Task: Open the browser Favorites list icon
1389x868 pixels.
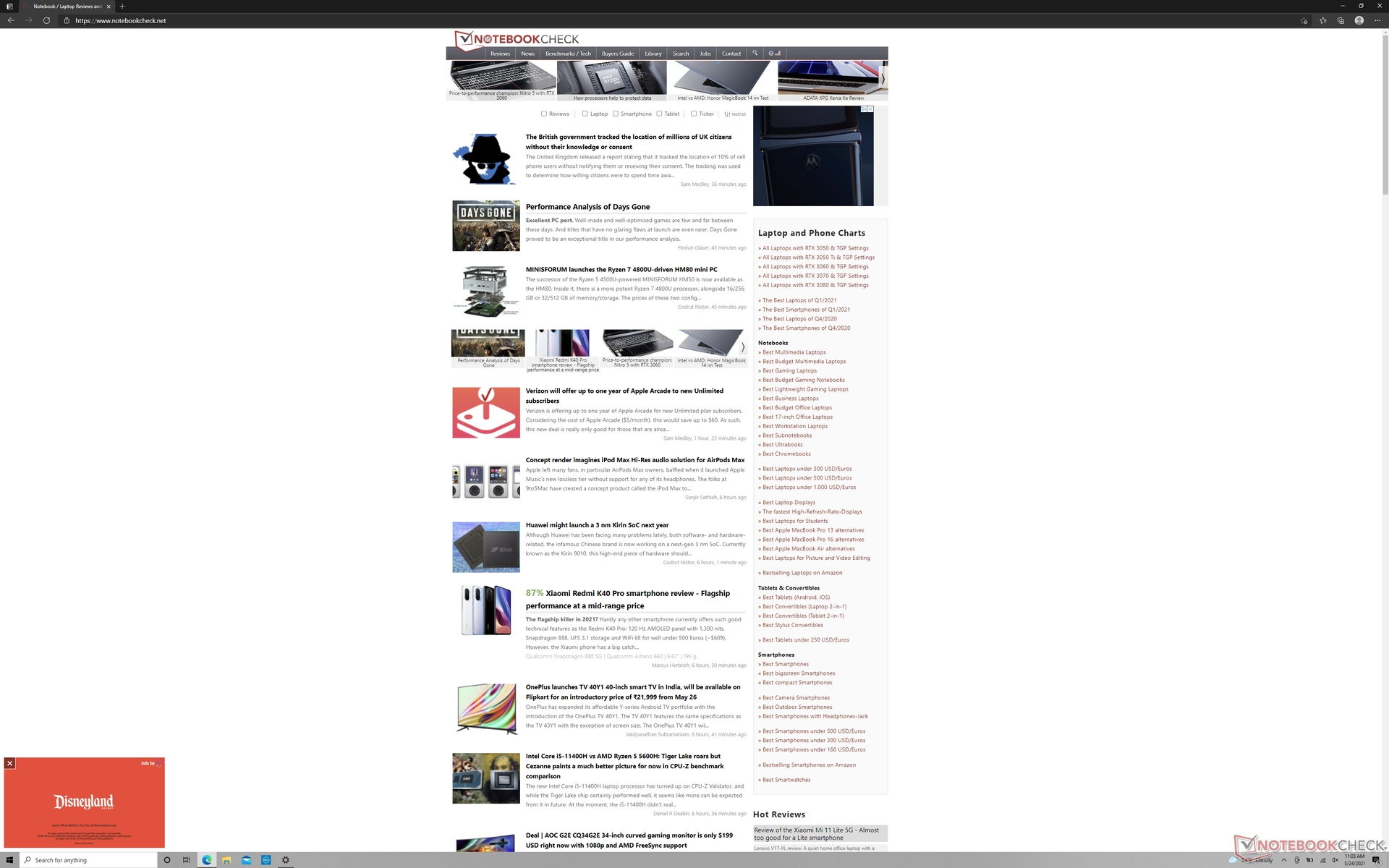Action: click(x=1322, y=20)
